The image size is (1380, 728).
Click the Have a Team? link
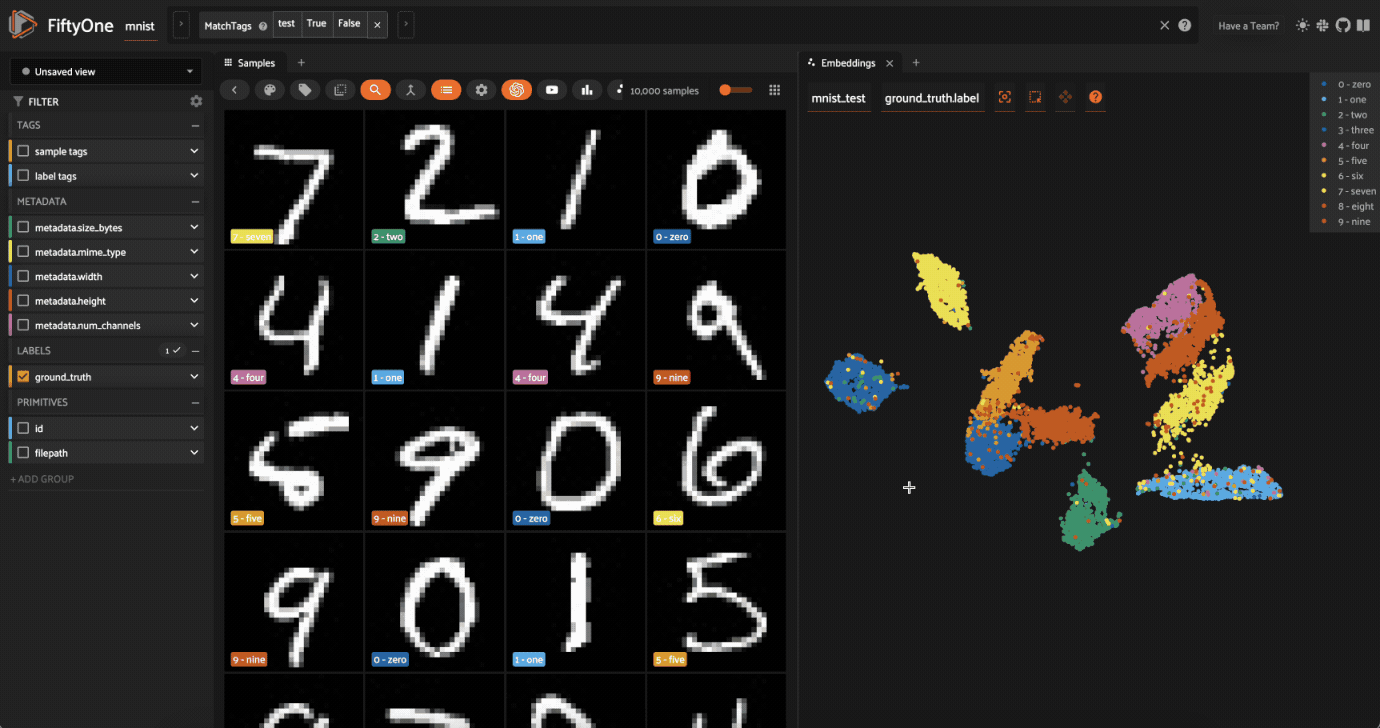tap(1248, 26)
